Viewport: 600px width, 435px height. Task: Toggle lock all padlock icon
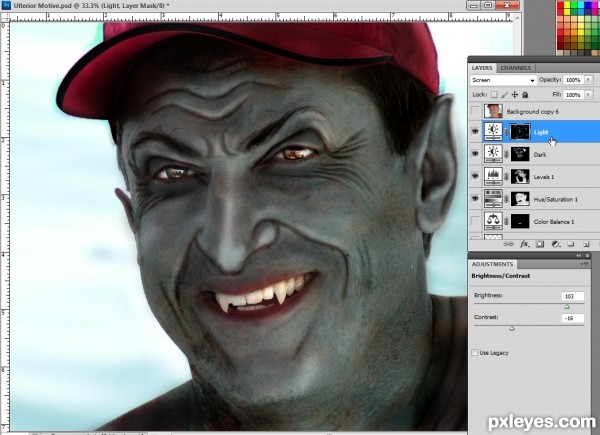525,94
